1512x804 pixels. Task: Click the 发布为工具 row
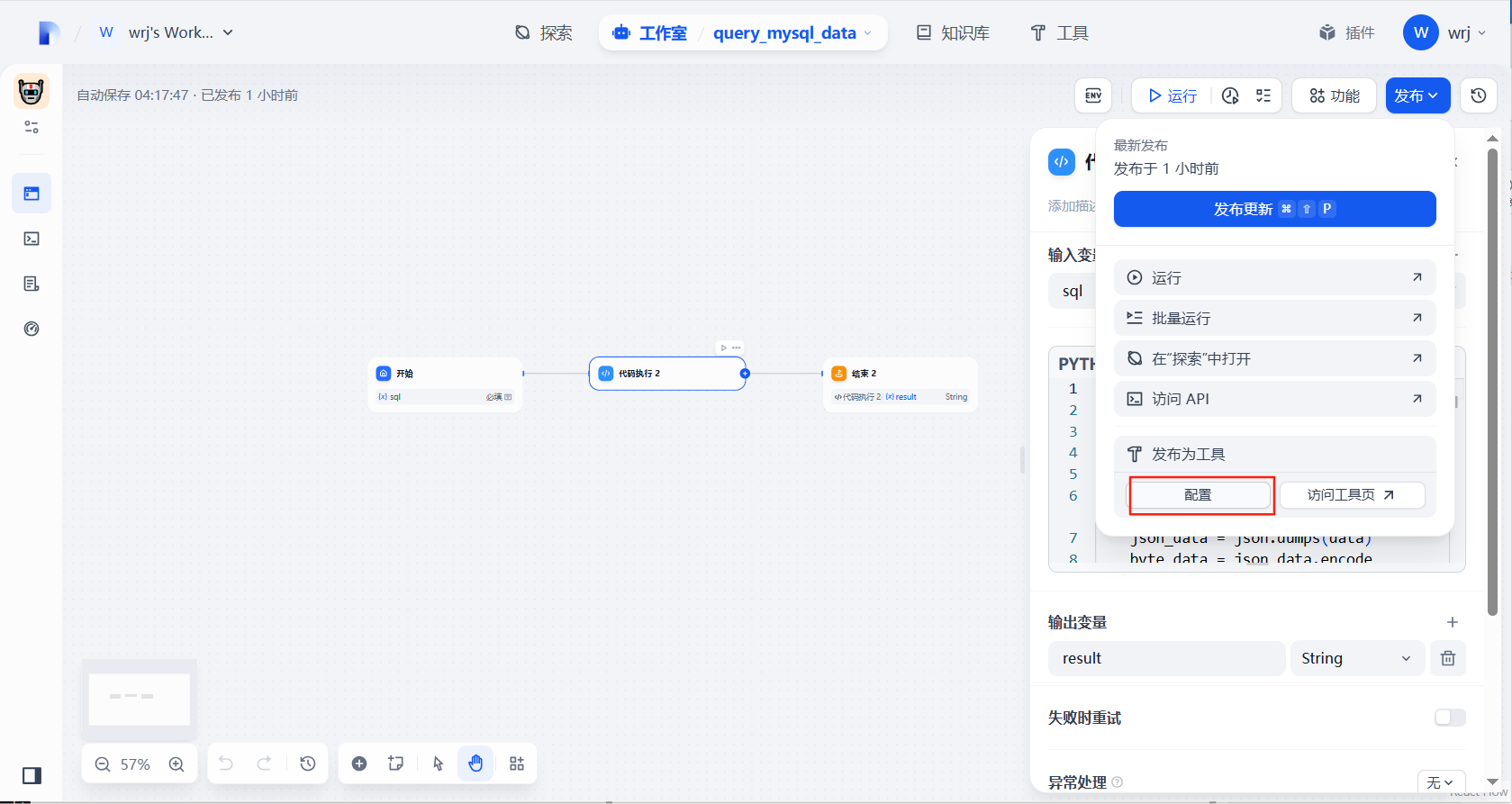click(1274, 455)
